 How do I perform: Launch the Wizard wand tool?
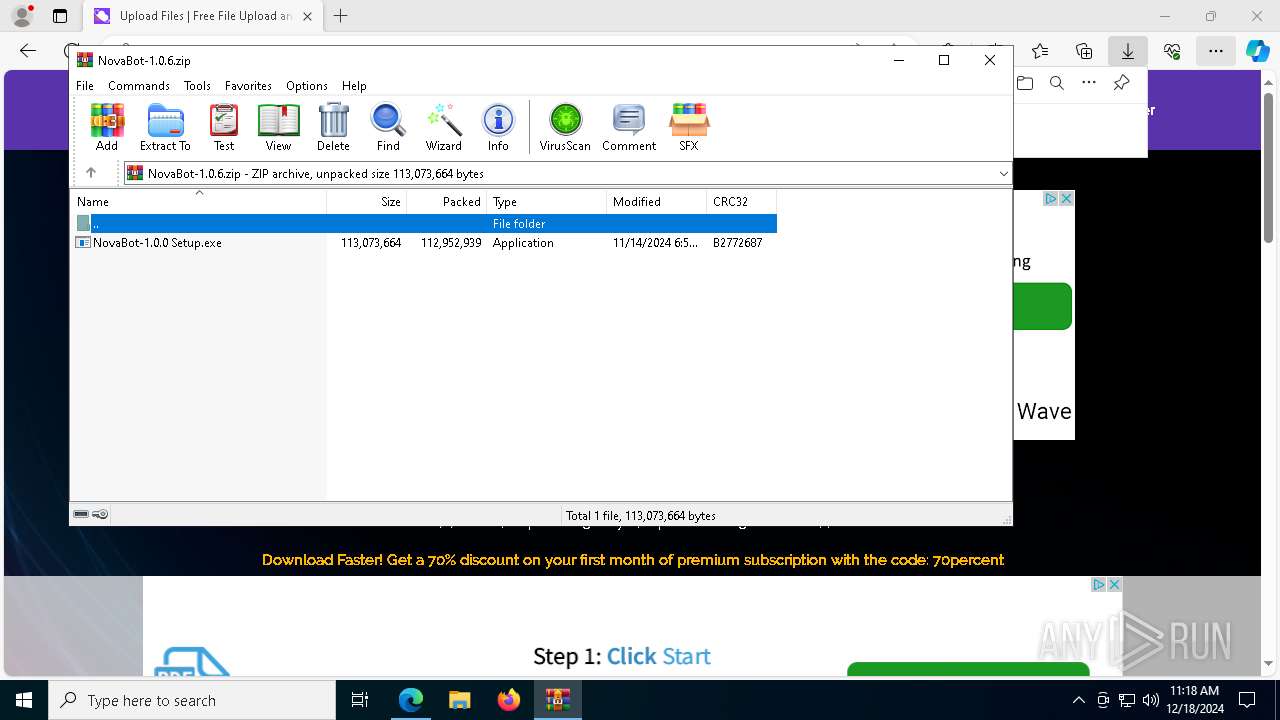tap(443, 127)
